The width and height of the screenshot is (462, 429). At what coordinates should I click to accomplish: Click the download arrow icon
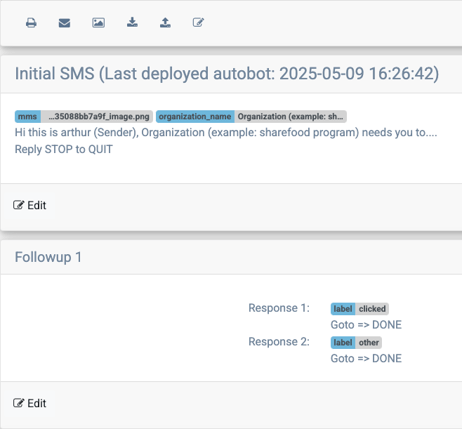[x=132, y=22]
